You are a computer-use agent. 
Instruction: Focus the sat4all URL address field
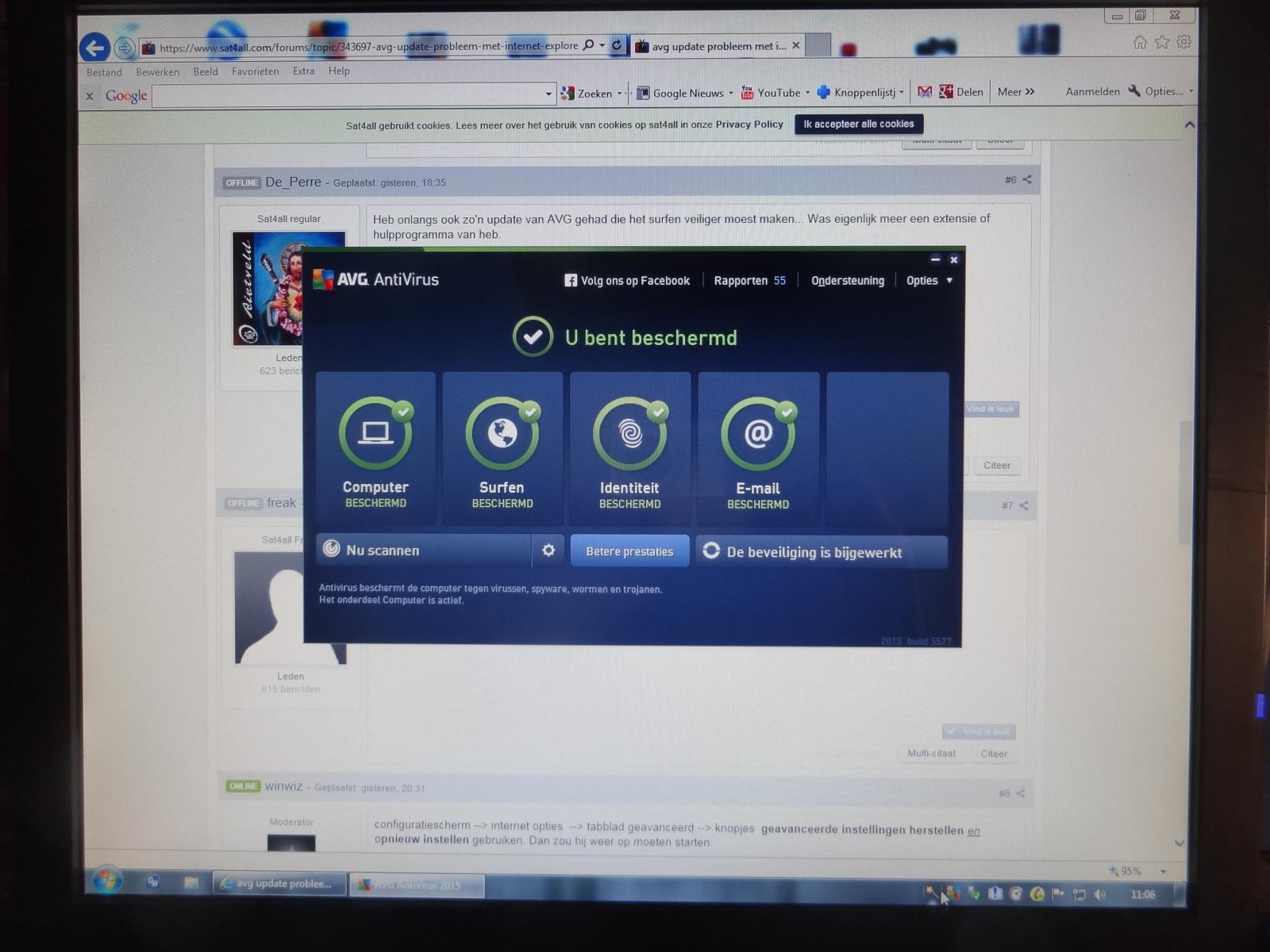pyautogui.click(x=368, y=47)
